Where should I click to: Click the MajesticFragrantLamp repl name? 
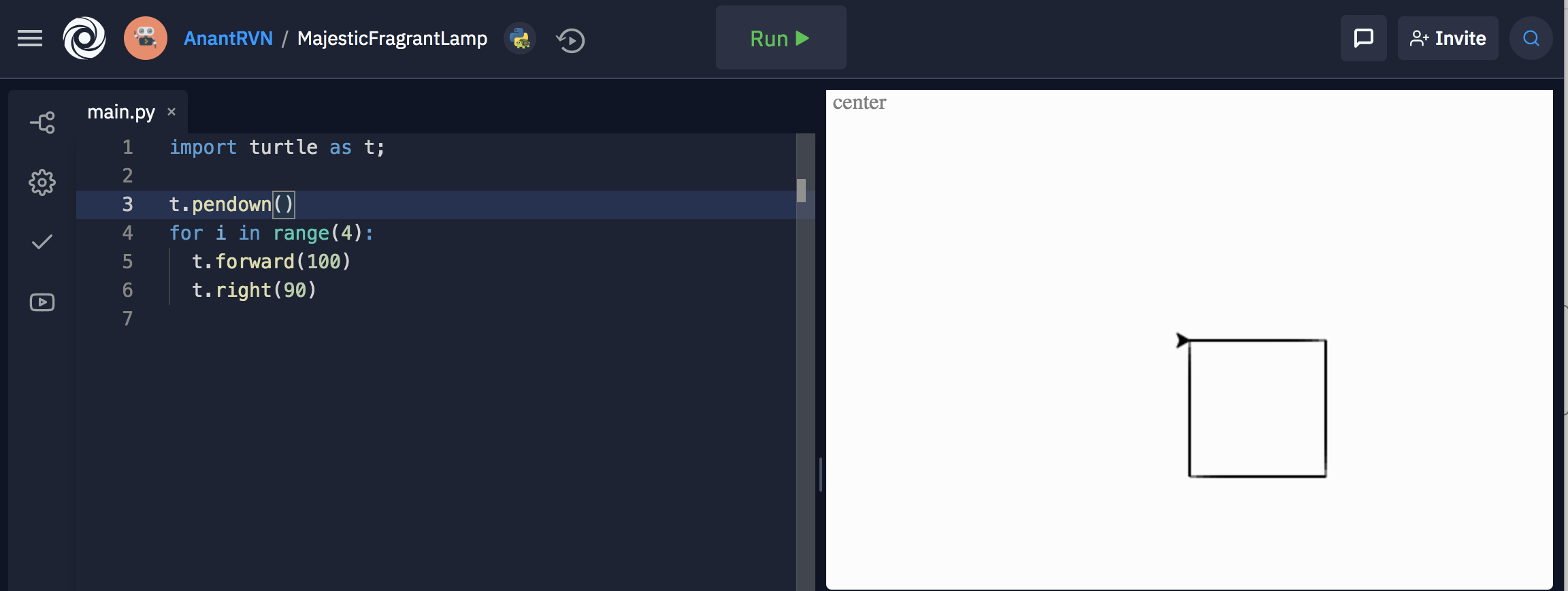pos(392,39)
